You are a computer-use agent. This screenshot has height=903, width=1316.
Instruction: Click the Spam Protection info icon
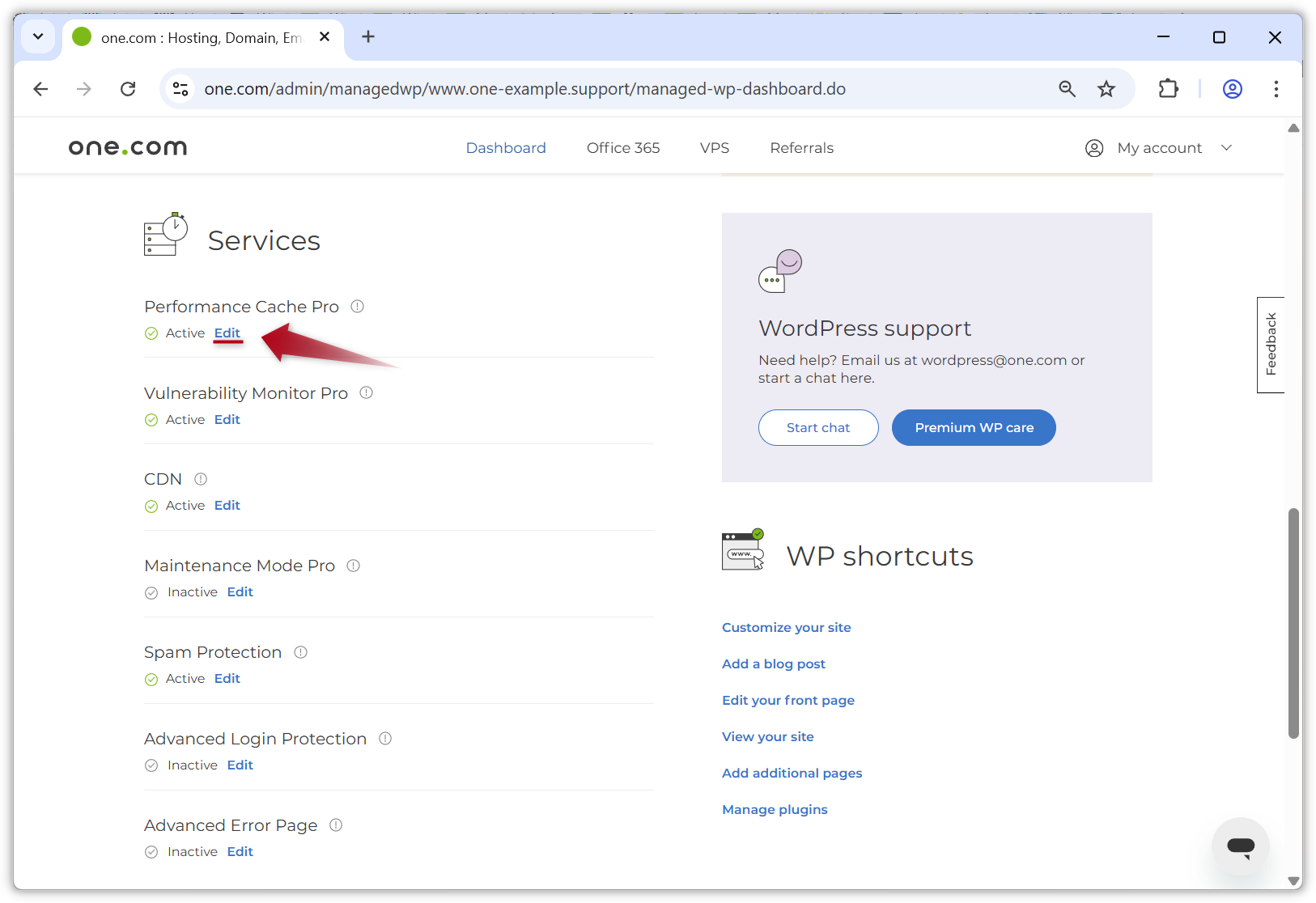(x=300, y=651)
